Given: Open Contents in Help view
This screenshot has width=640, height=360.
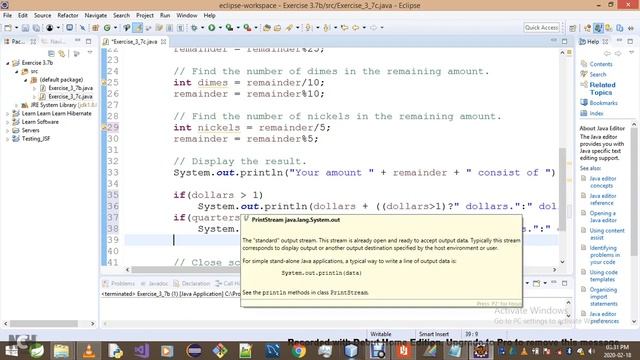Looking at the screenshot, I should 601,64.
